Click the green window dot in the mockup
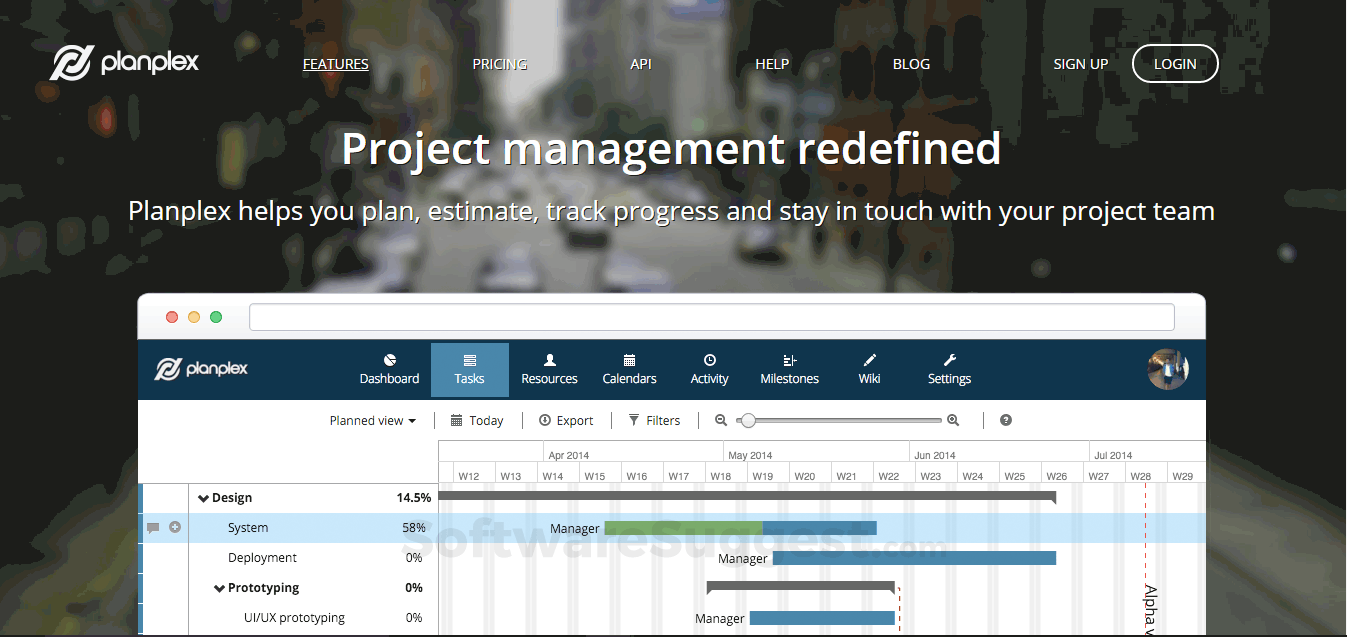The width and height of the screenshot is (1347, 637). 216,317
